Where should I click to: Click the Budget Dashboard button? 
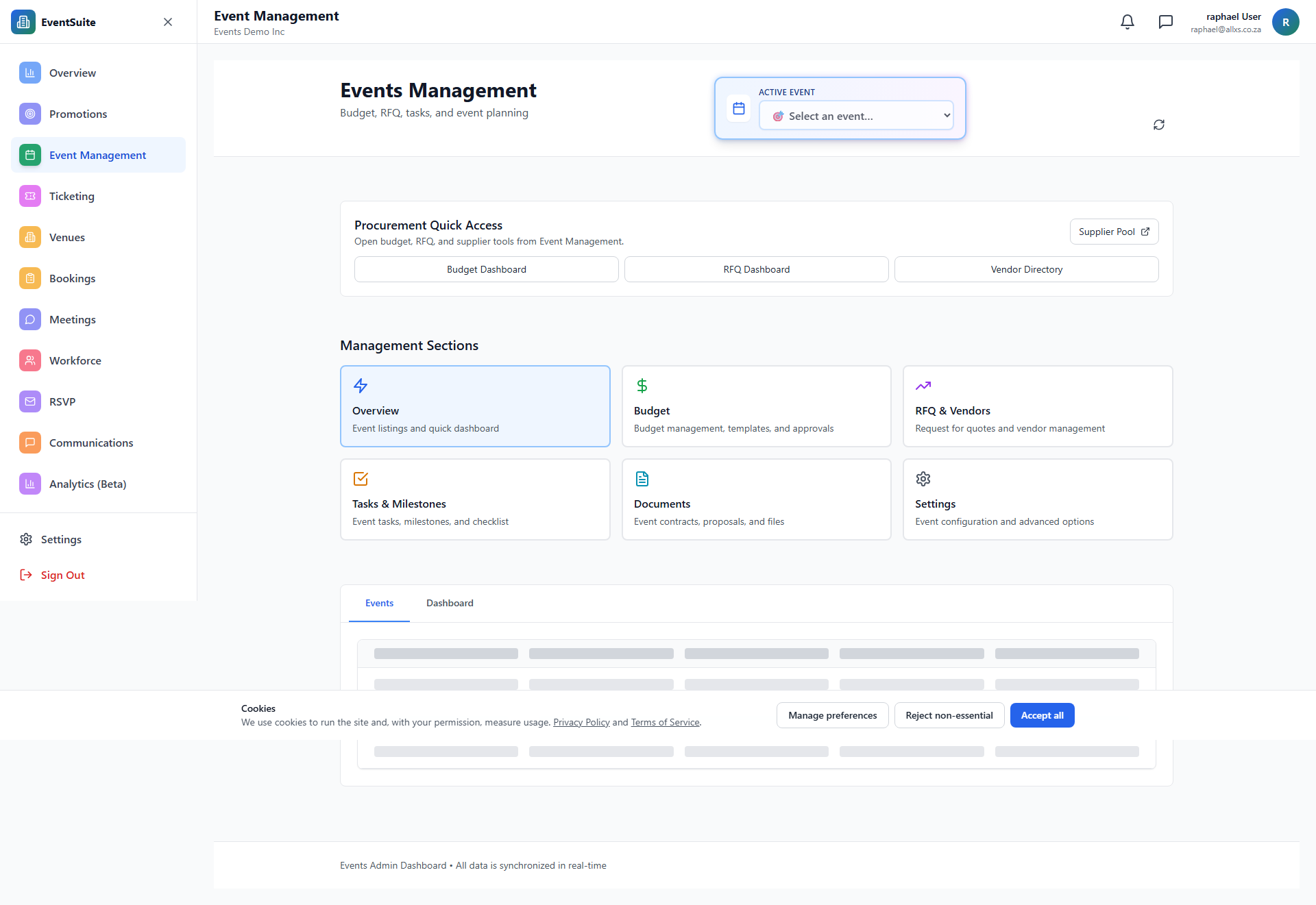(486, 269)
